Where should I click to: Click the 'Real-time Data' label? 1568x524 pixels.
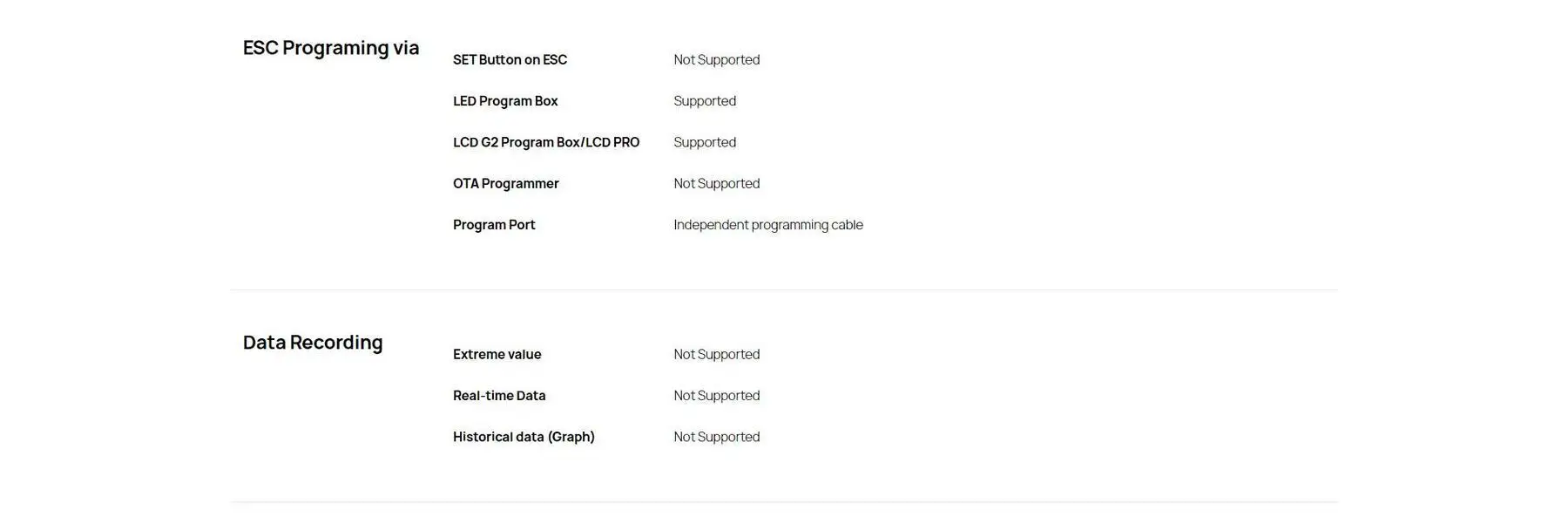coord(499,396)
